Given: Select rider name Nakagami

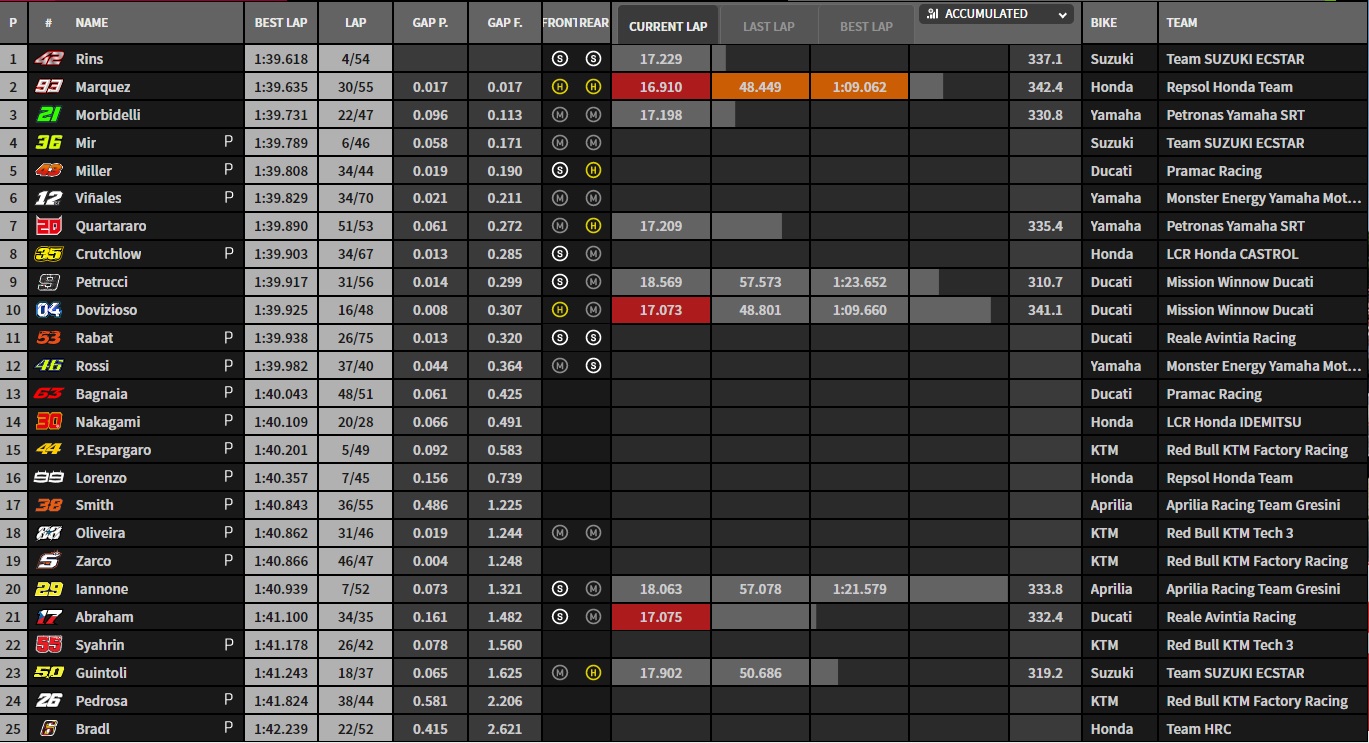Looking at the screenshot, I should point(108,422).
